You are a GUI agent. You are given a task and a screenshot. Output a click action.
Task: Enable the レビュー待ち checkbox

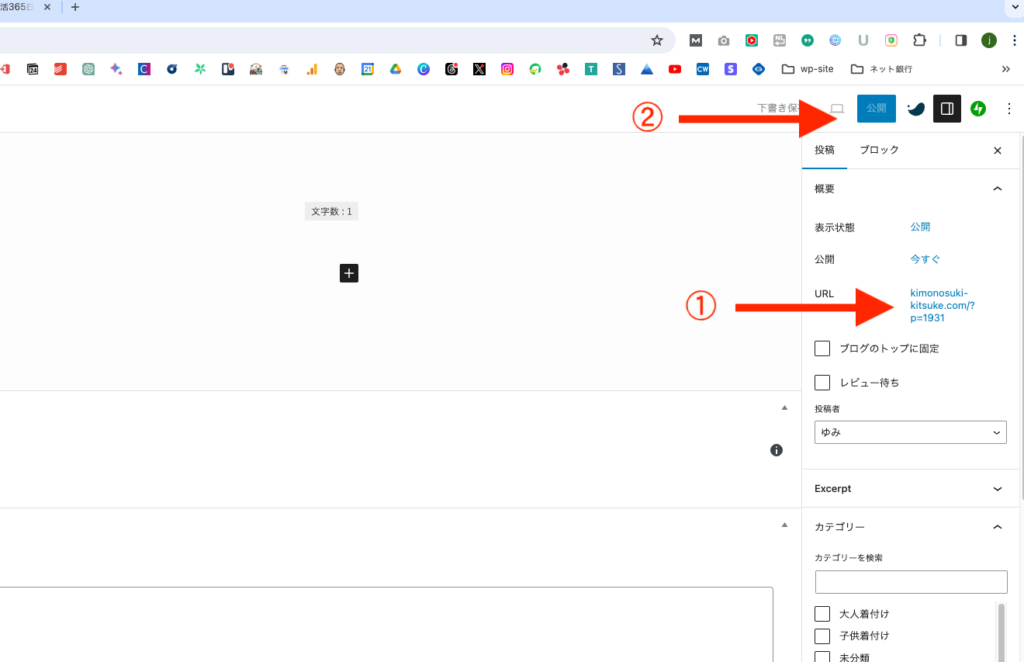pyautogui.click(x=823, y=382)
